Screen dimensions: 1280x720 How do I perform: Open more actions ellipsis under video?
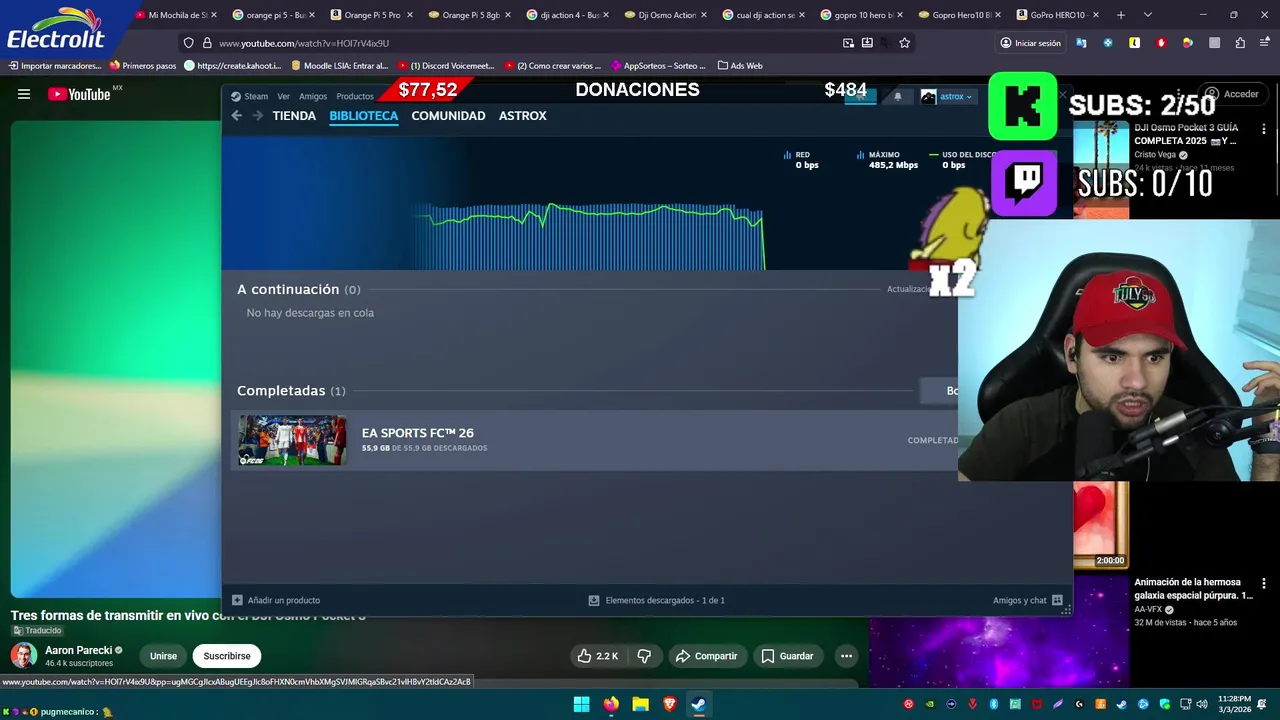point(846,656)
